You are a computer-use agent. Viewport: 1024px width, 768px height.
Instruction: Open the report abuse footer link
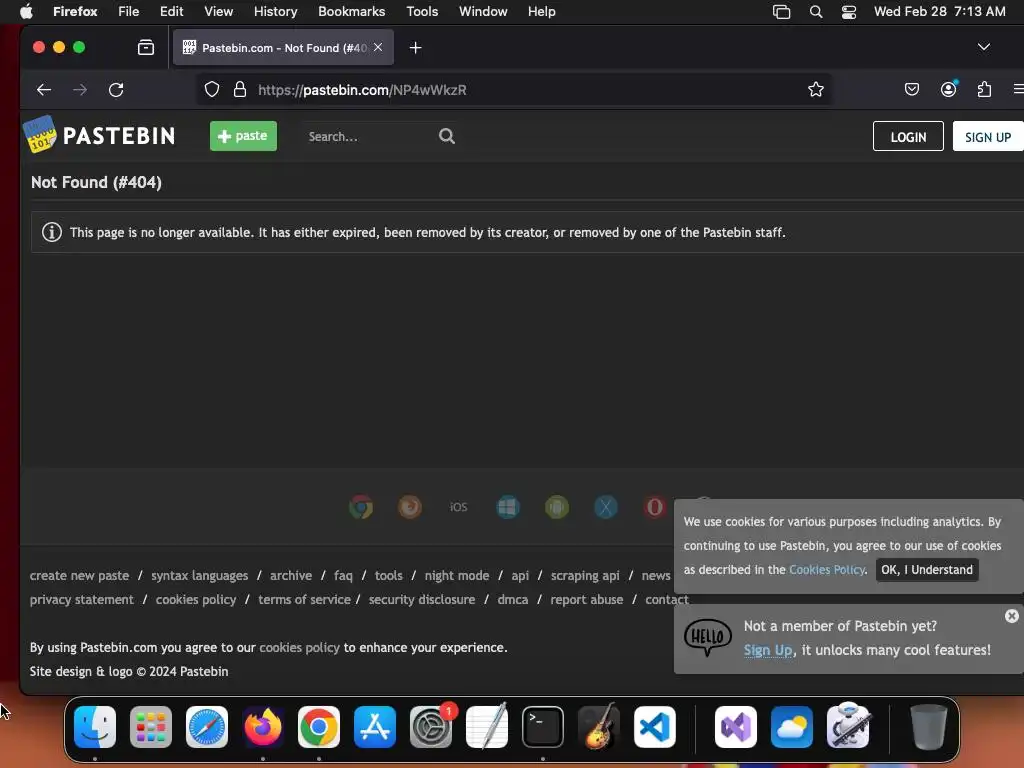[x=586, y=600]
